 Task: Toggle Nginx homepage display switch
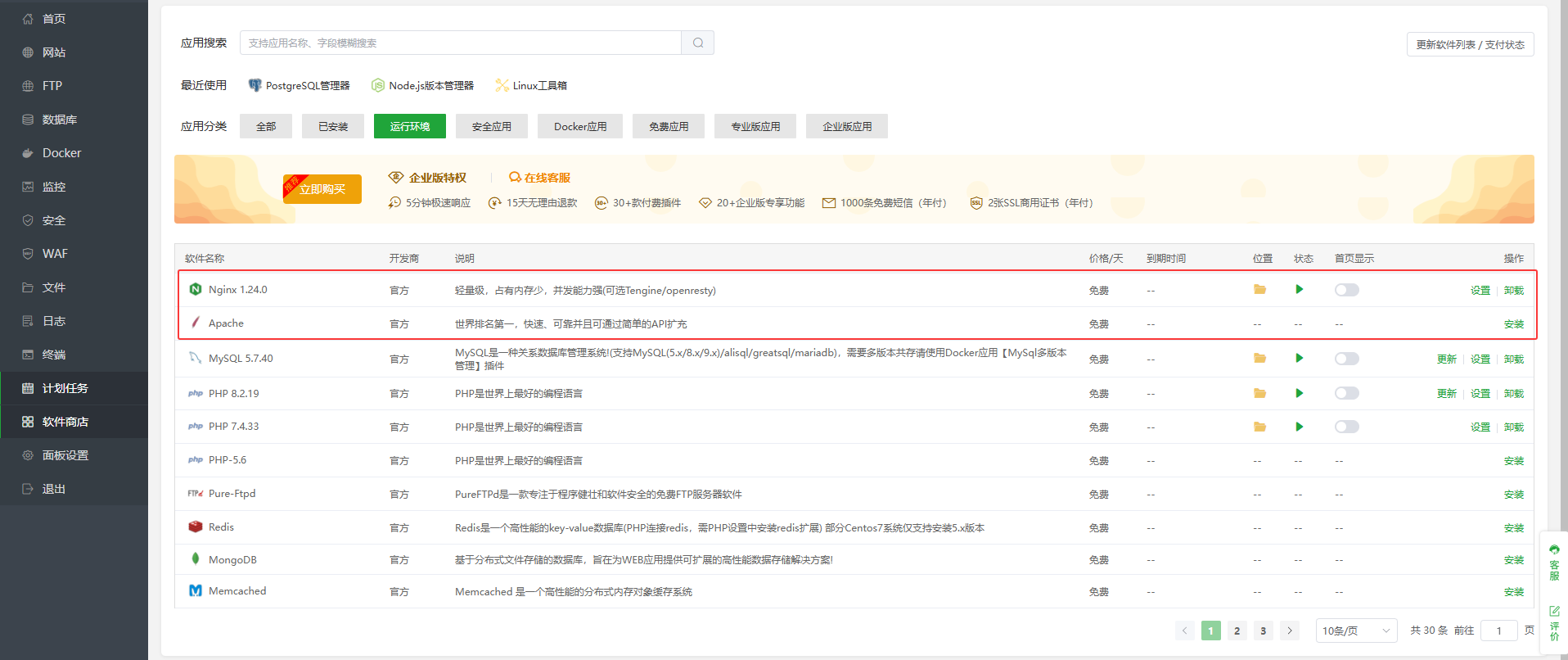pyautogui.click(x=1346, y=290)
